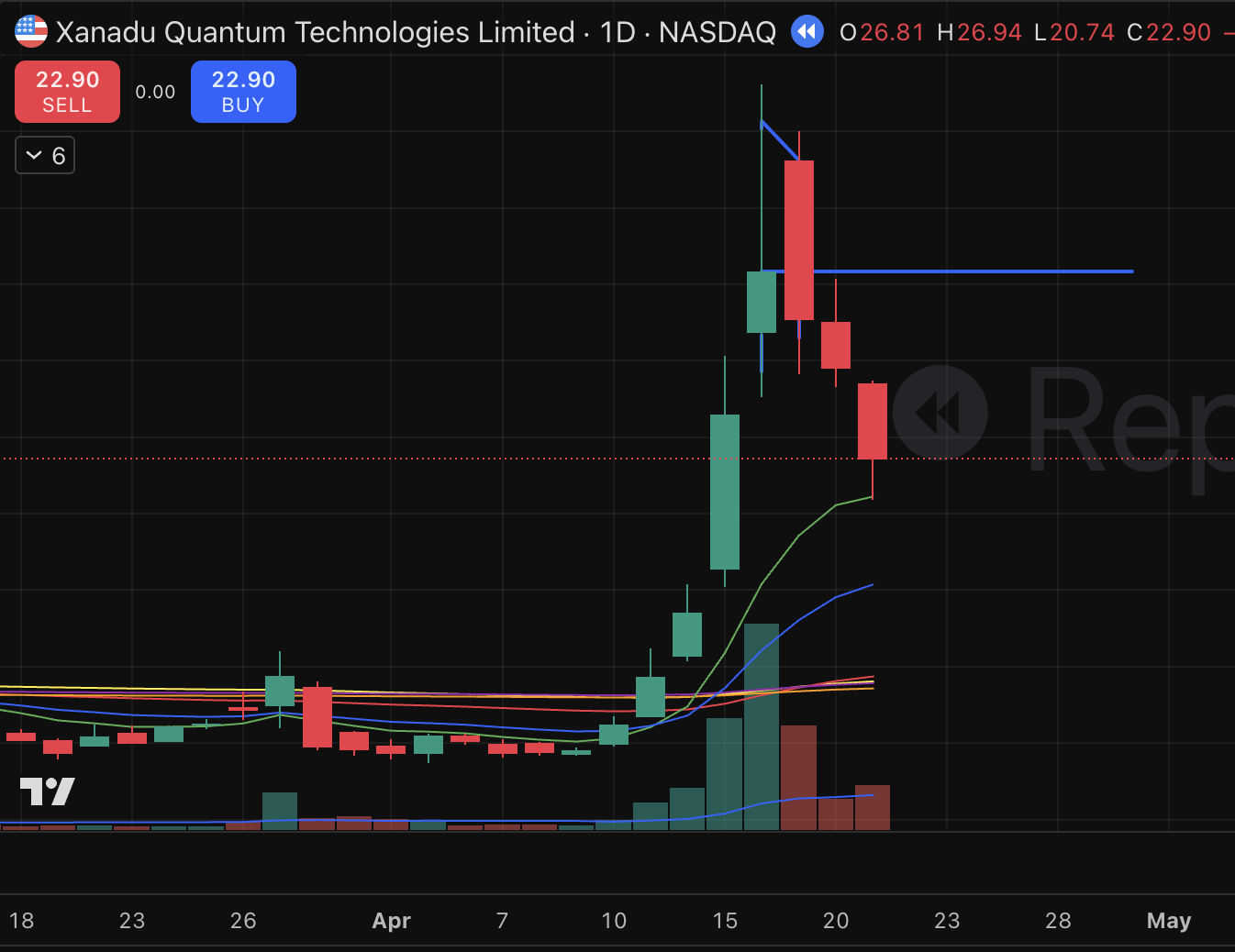Click the red 22.90 SELL button
The image size is (1235, 952).
[67, 92]
